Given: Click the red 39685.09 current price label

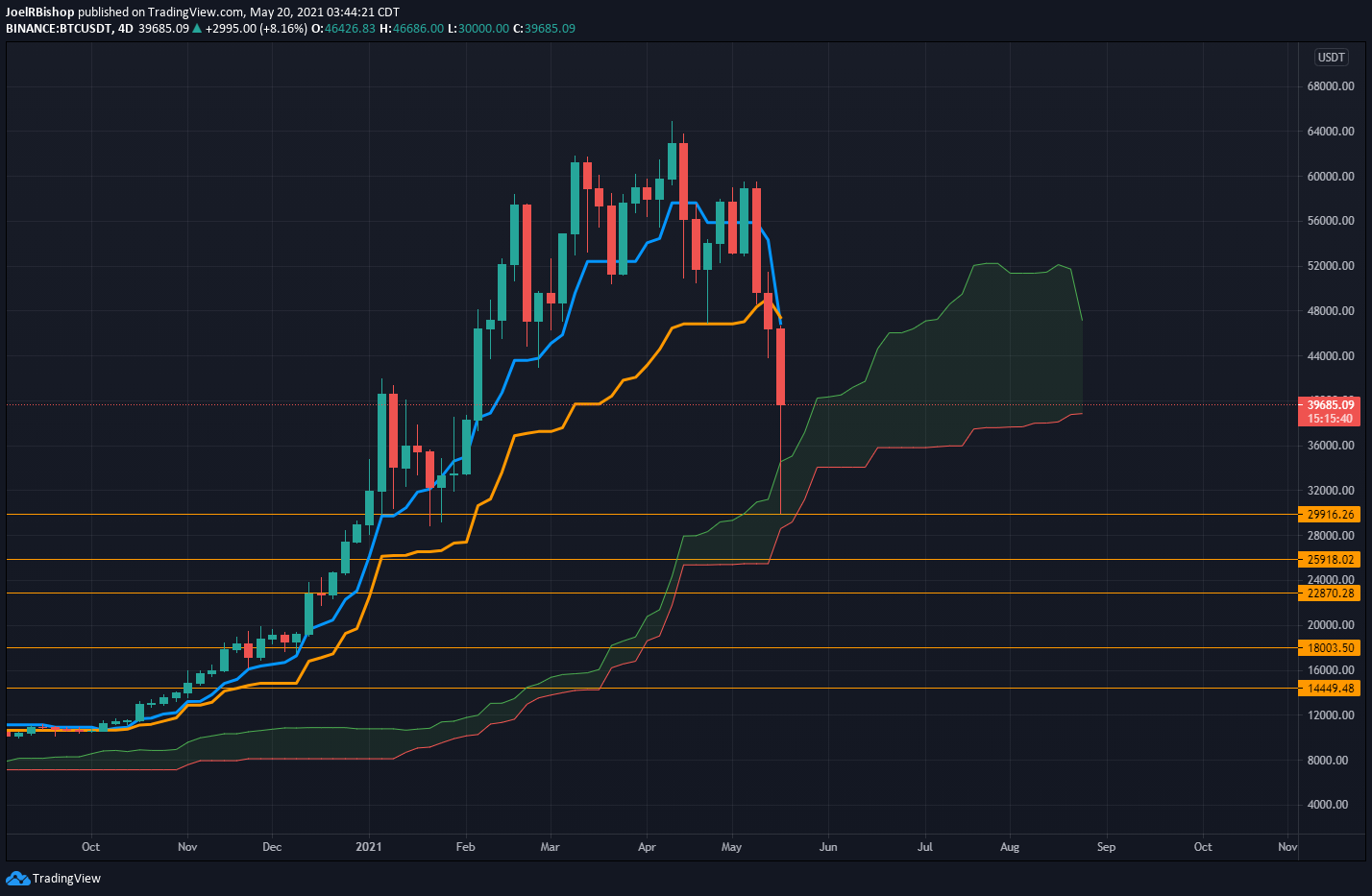Looking at the screenshot, I should pyautogui.click(x=1331, y=405).
